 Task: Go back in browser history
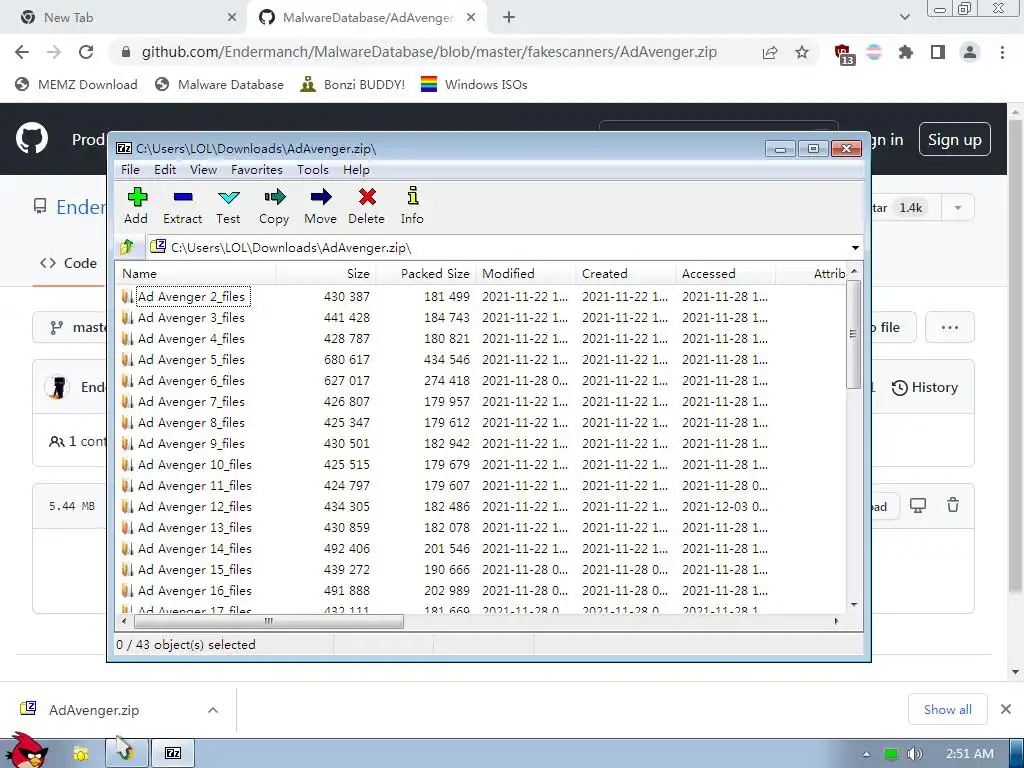point(22,52)
